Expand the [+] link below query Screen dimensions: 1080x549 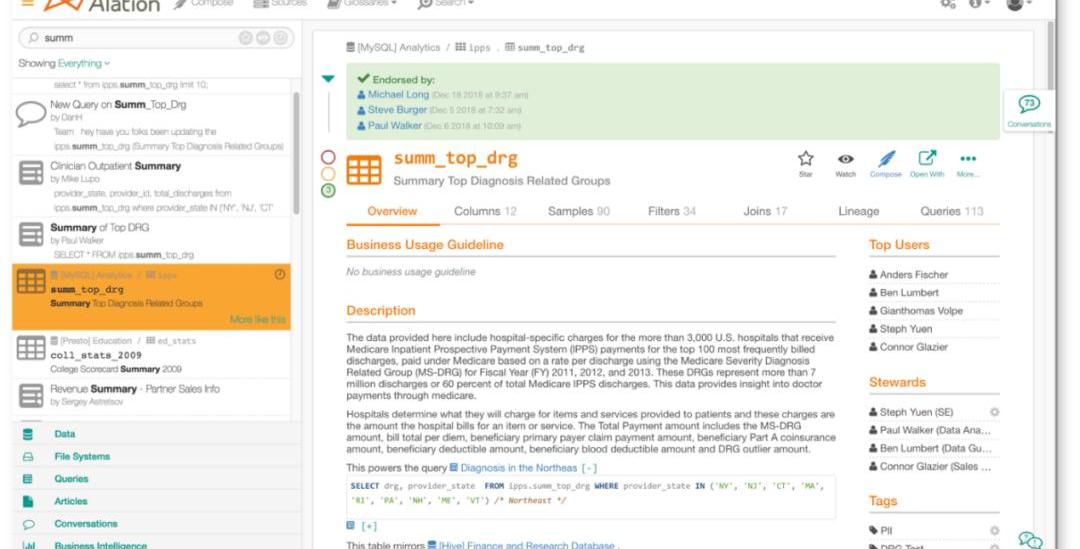pyautogui.click(x=363, y=526)
